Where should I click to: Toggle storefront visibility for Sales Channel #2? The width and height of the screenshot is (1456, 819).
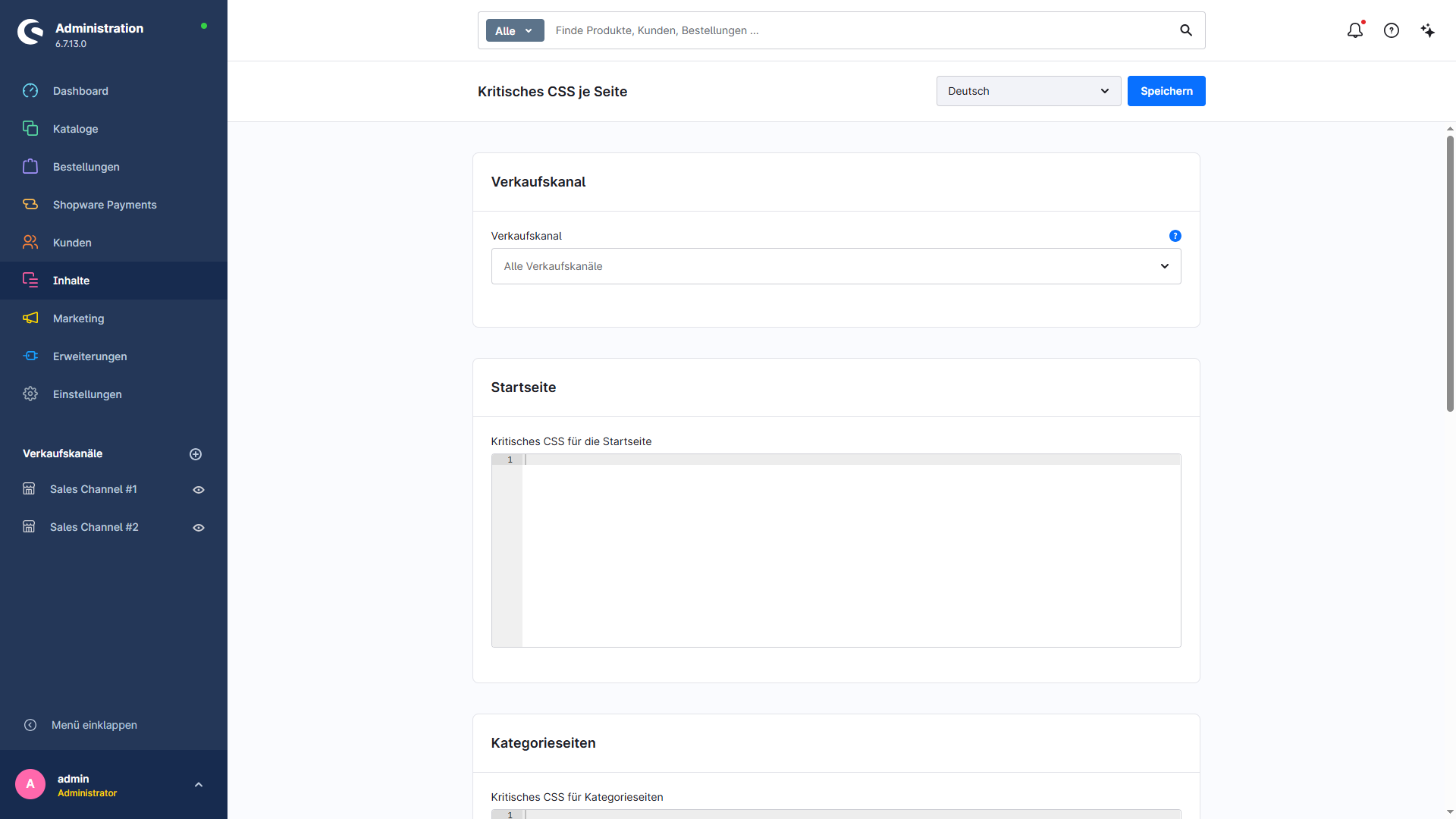(199, 528)
